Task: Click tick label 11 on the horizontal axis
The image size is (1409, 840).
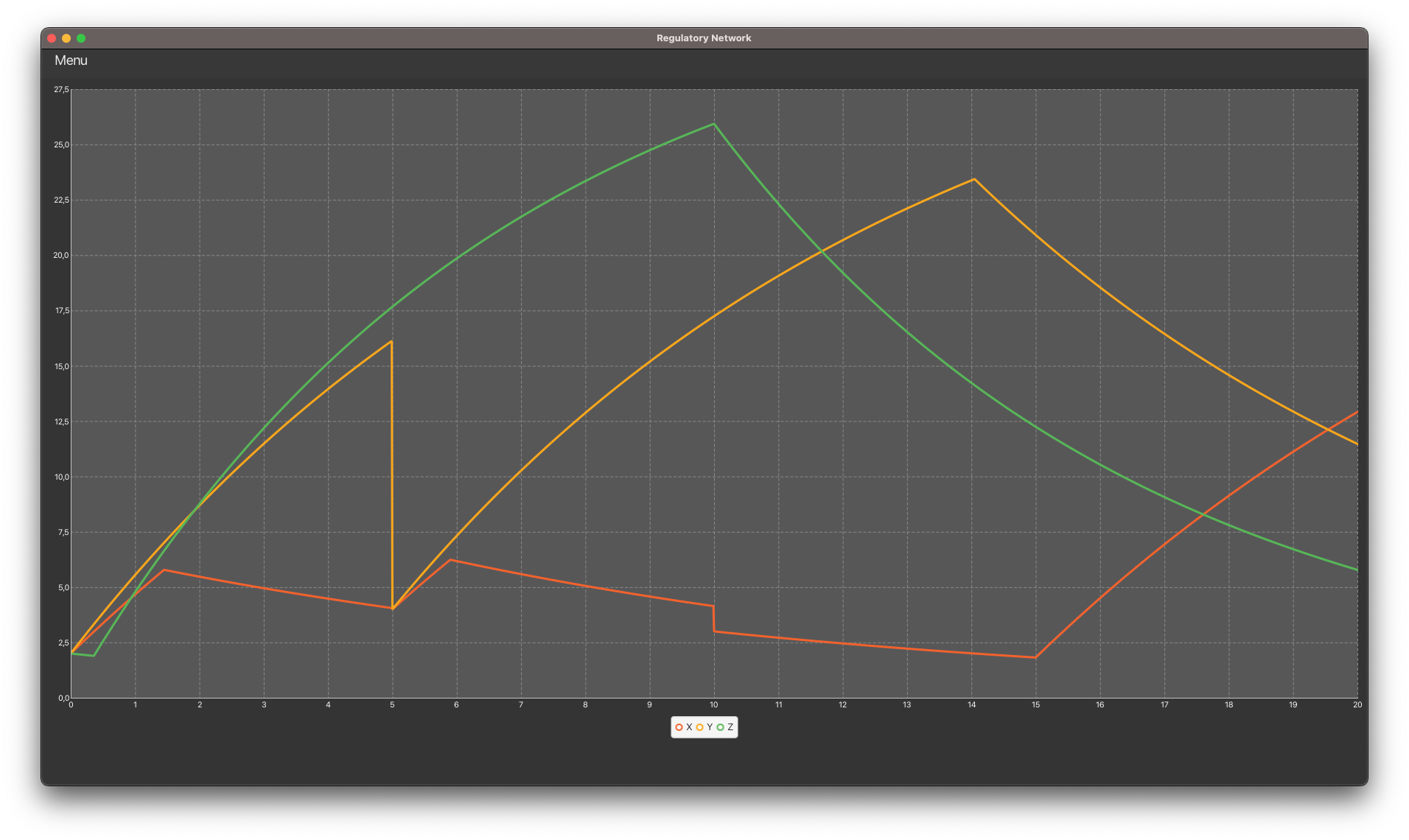Action: pyautogui.click(x=778, y=705)
